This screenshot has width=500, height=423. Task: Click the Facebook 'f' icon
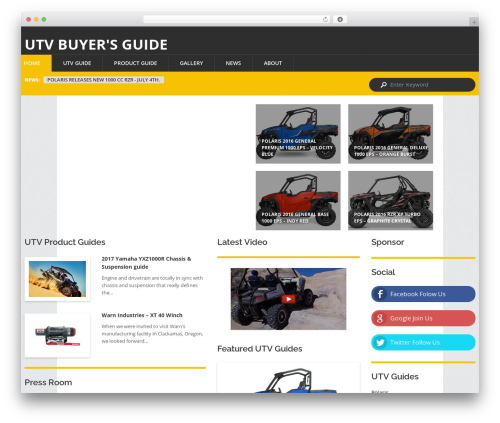[x=380, y=294]
